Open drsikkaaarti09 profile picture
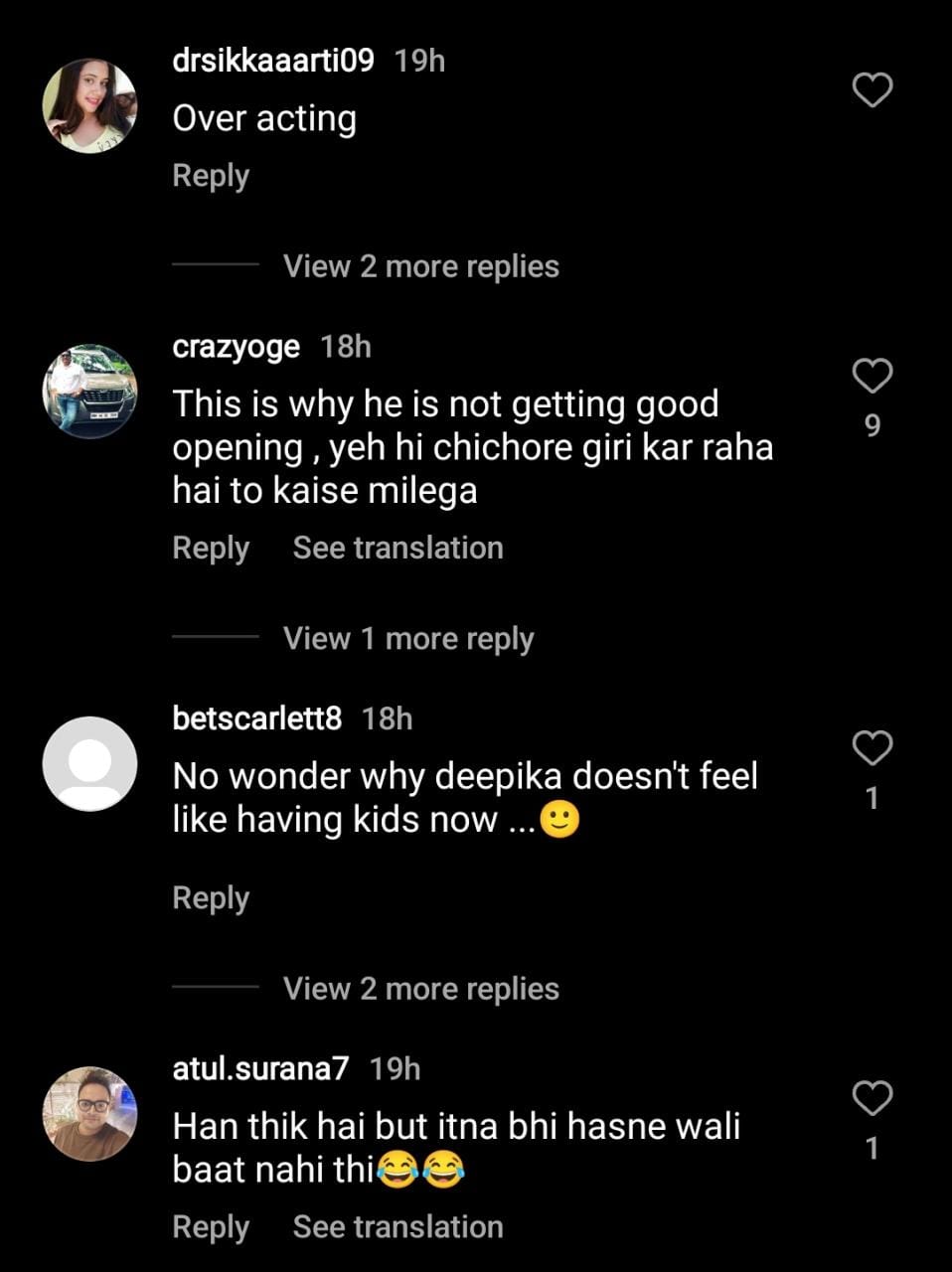Viewport: 952px width, 1272px height. point(89,105)
